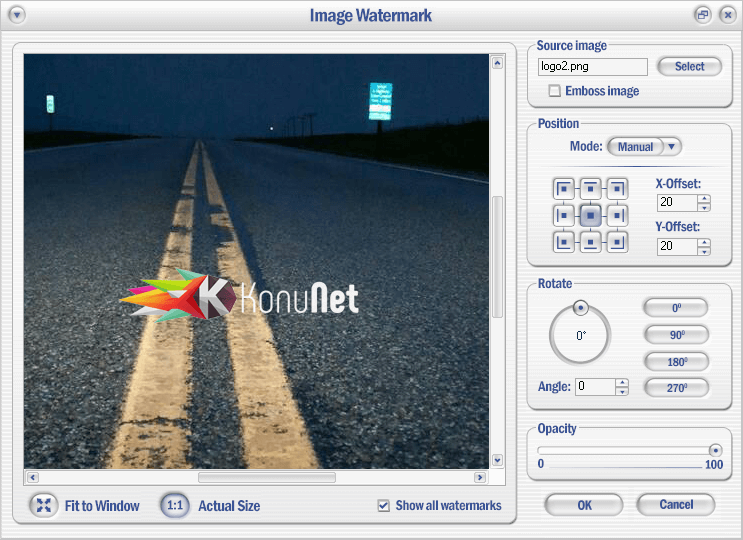Open the position Mode dropdown
The width and height of the screenshot is (743, 540).
(672, 147)
